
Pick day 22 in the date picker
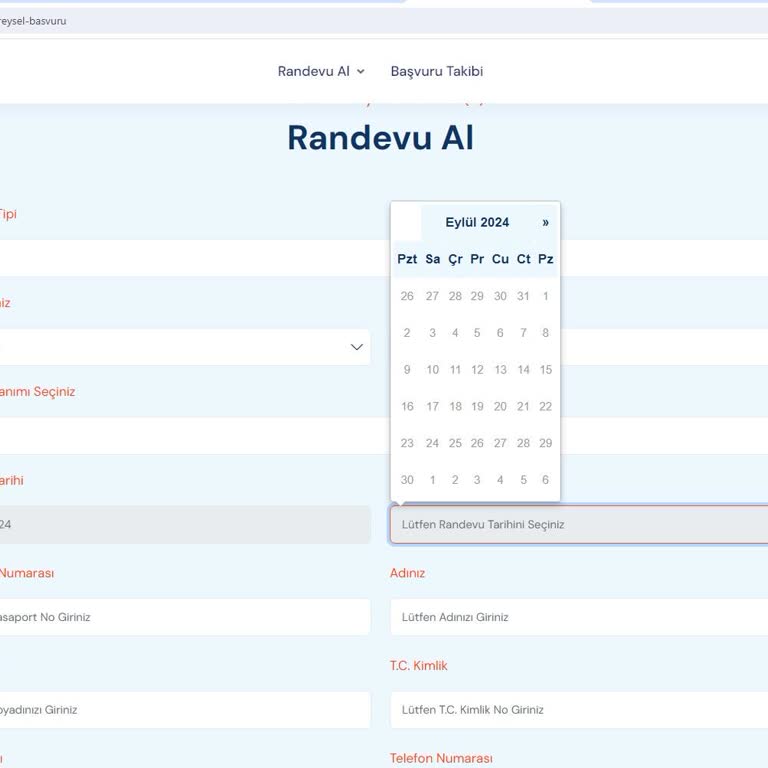pyautogui.click(x=545, y=406)
